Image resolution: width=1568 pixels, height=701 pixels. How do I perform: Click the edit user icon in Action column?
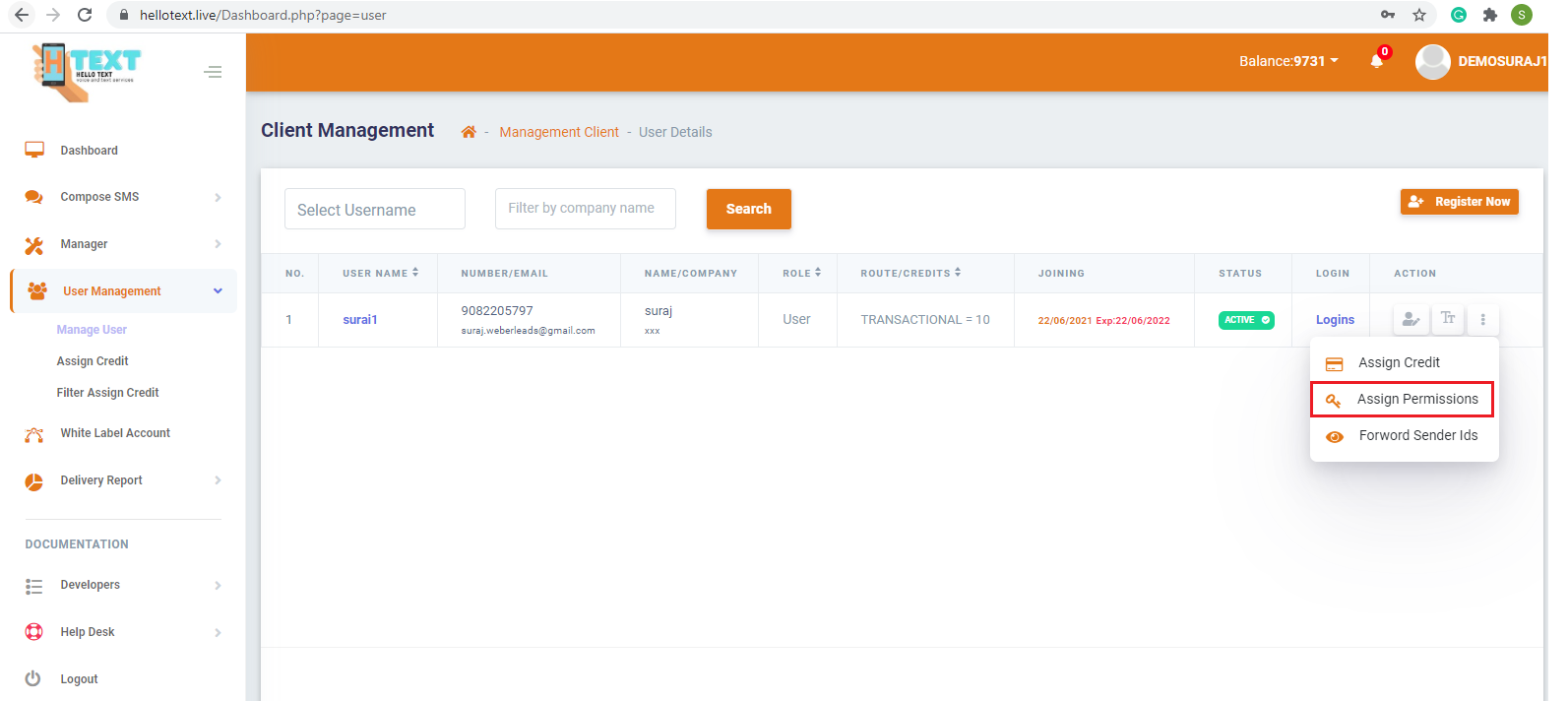pos(1411,319)
